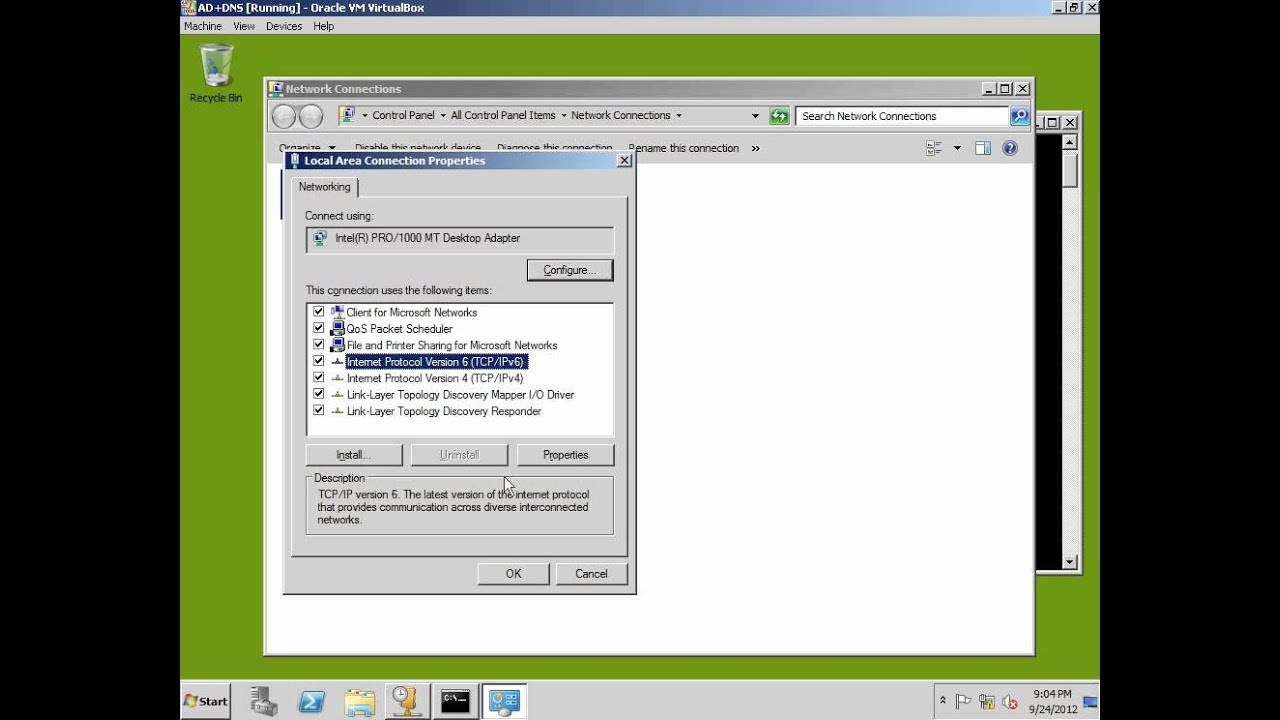Click the Local Area Connection Properties title icon
Image resolution: width=1280 pixels, height=720 pixels.
pos(295,160)
